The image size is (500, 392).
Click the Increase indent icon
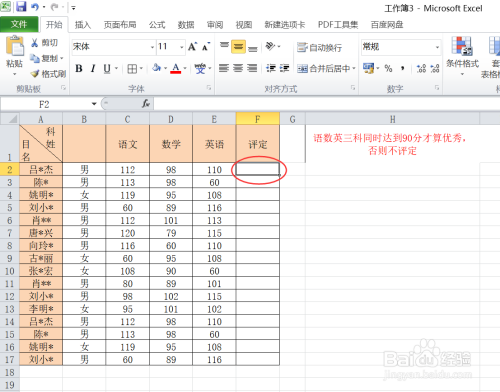point(284,68)
